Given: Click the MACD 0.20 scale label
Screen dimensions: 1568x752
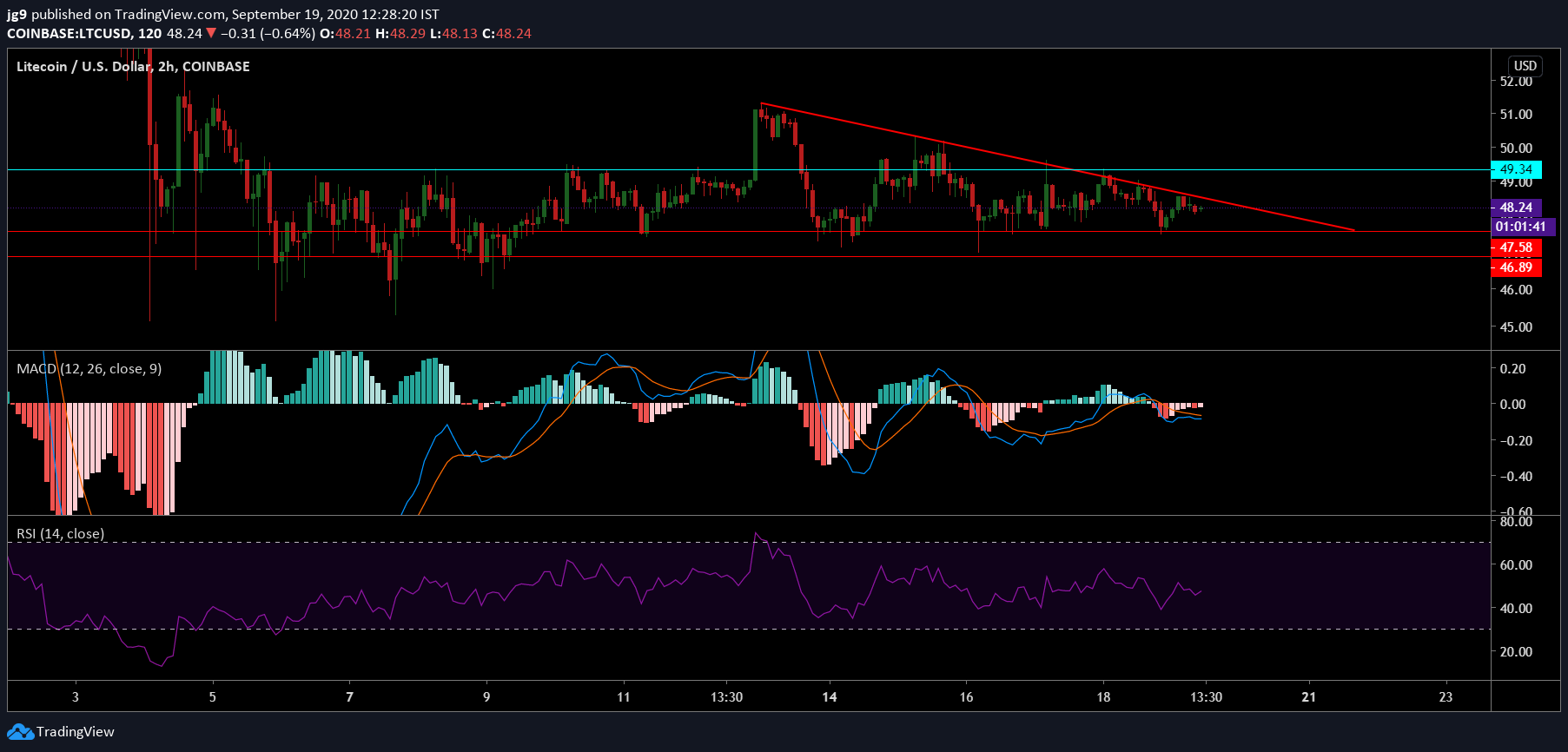Looking at the screenshot, I should pos(1512,369).
